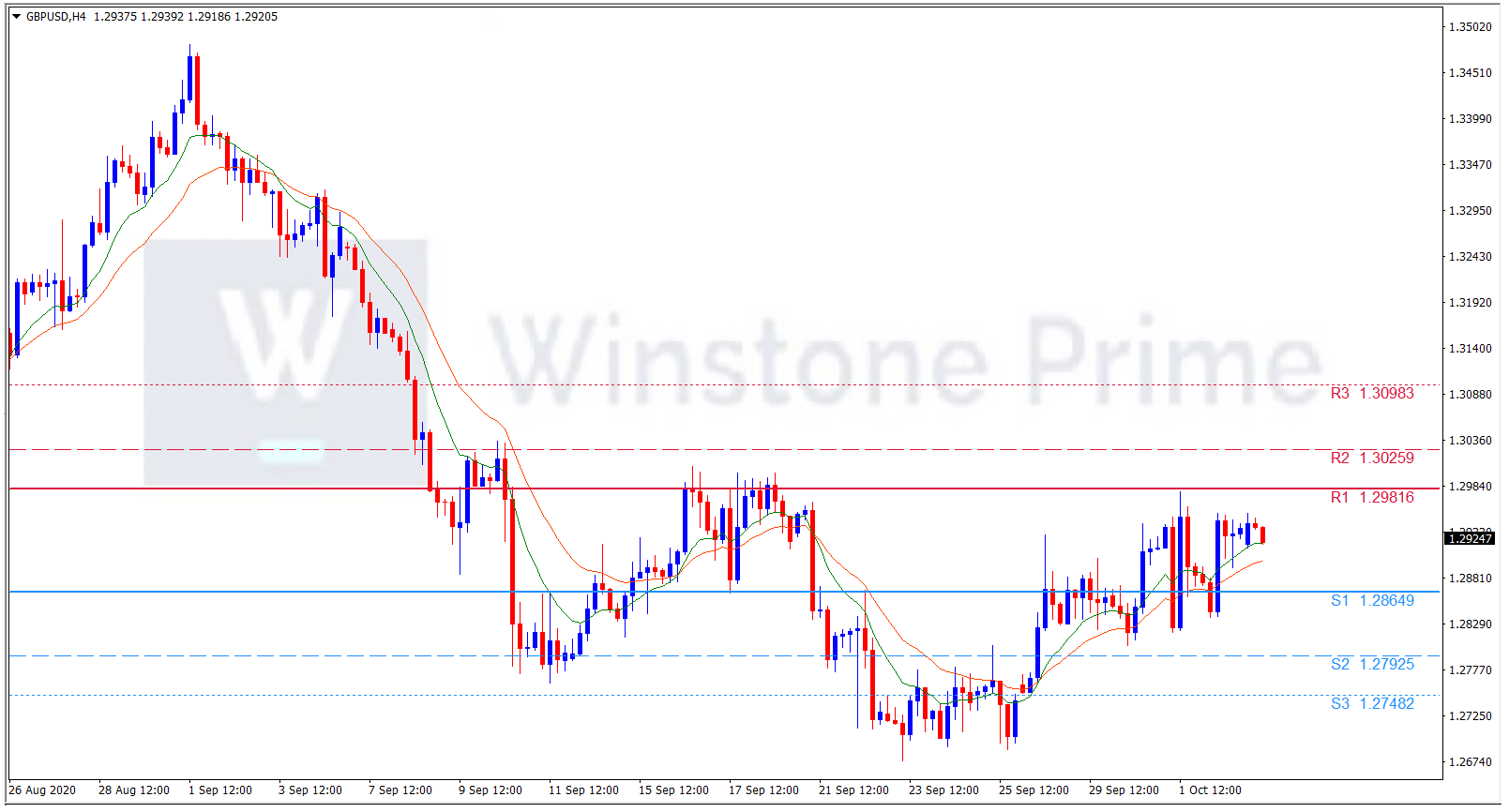Select the S1 1.28649 support label
The image size is (1509, 812).
point(1371,601)
